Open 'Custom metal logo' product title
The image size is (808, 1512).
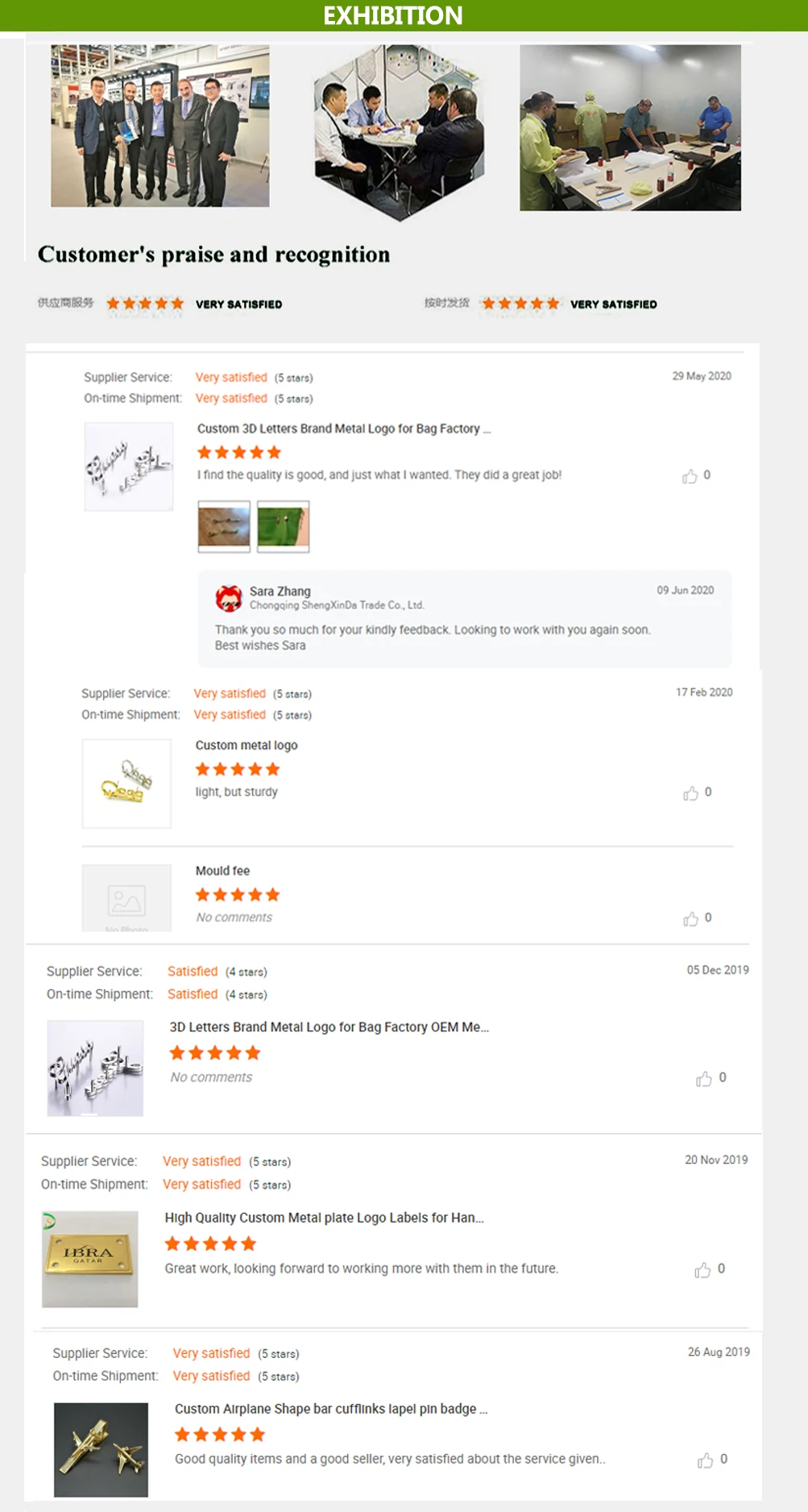(247, 746)
